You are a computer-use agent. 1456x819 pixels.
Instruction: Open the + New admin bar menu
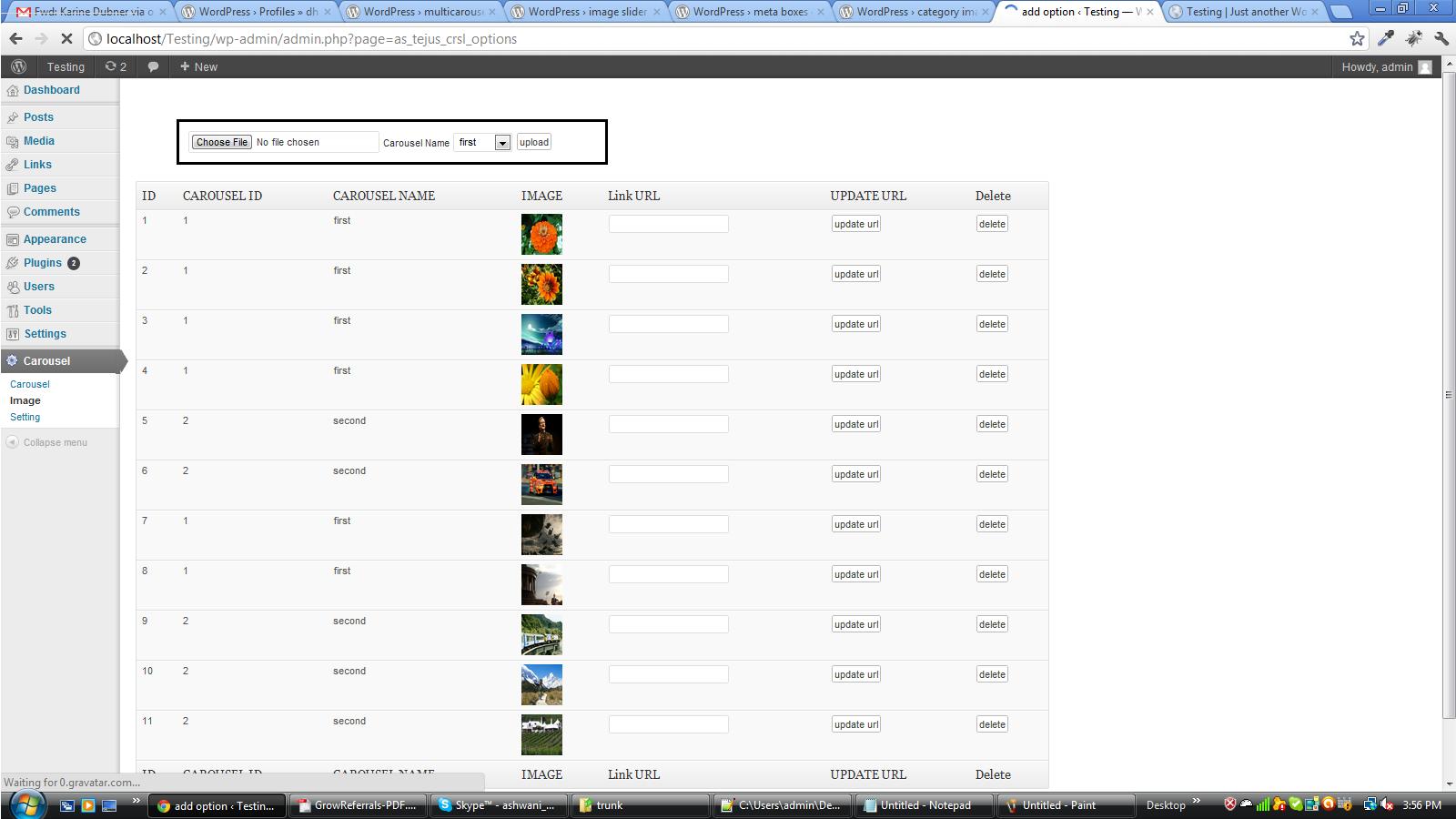[198, 66]
